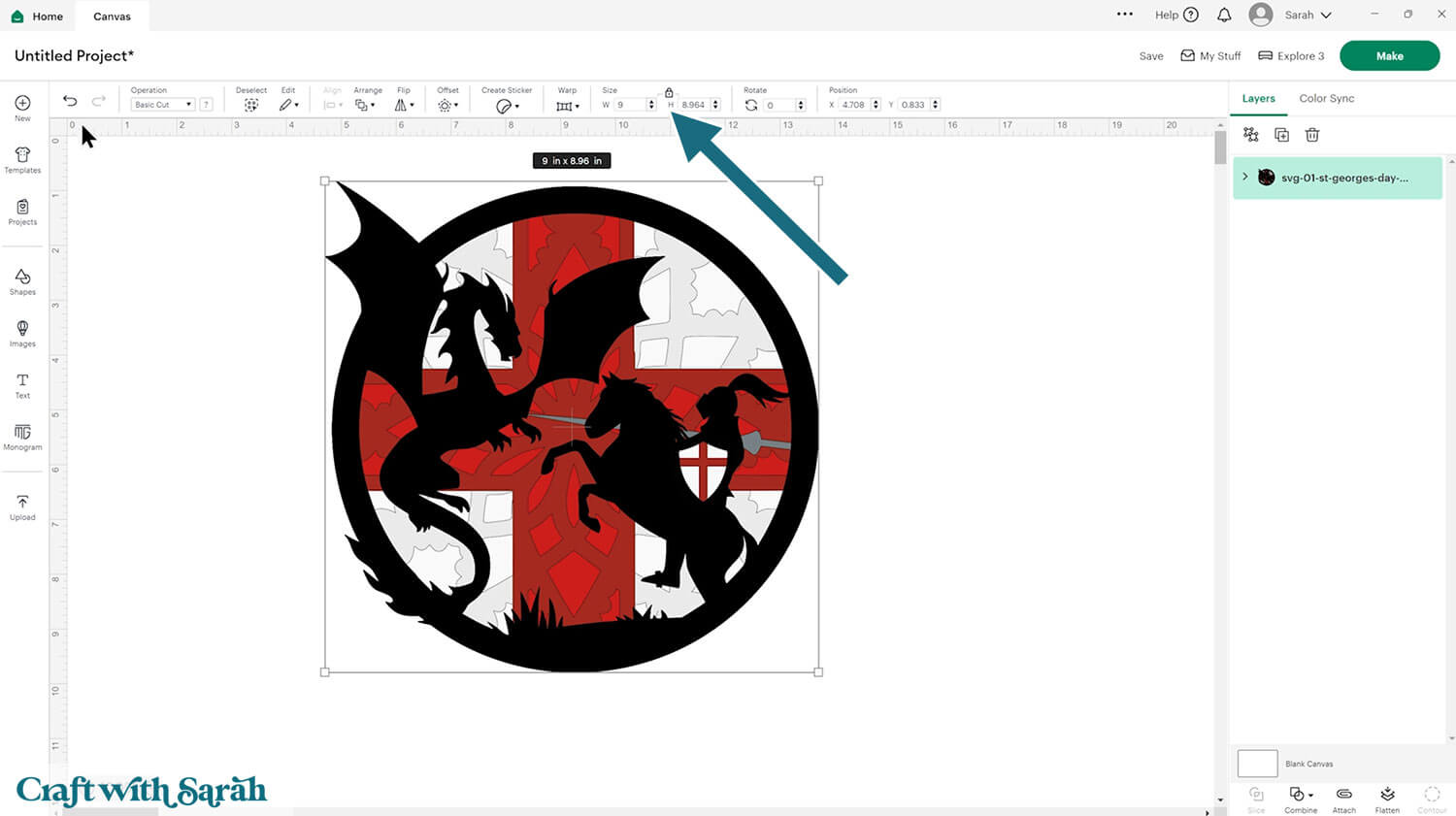Click the Help question mark icon
The image size is (1456, 816).
click(x=1191, y=15)
